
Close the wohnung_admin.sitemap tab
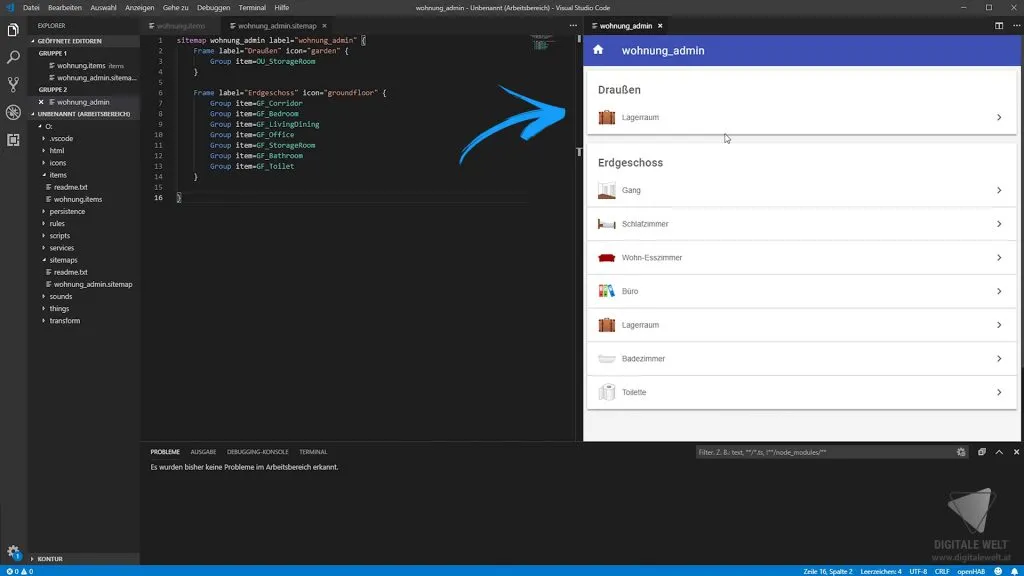click(x=324, y=26)
